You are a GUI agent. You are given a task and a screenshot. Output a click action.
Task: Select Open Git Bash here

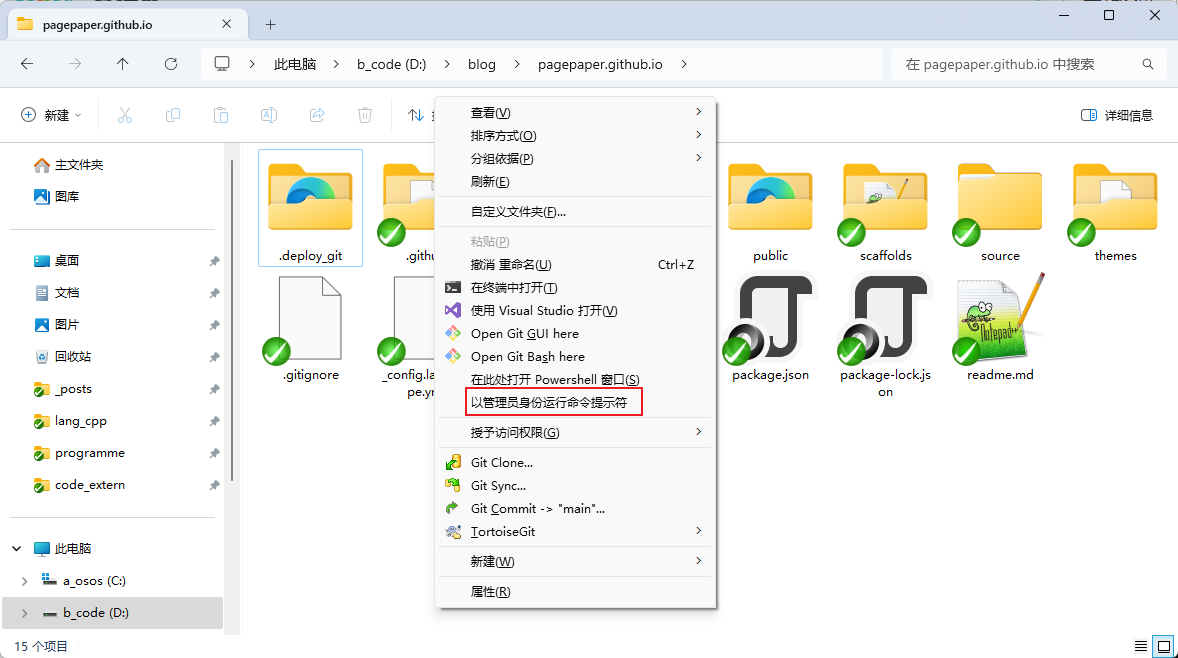click(x=527, y=356)
